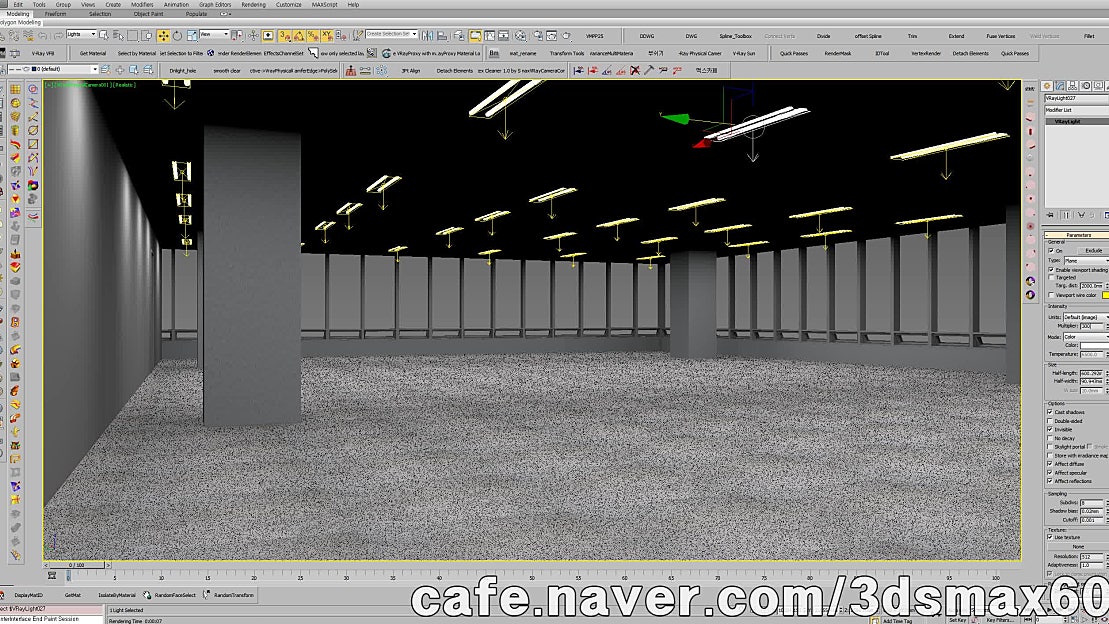
Task: Open the light Type dropdown showing Plane
Action: (1085, 262)
